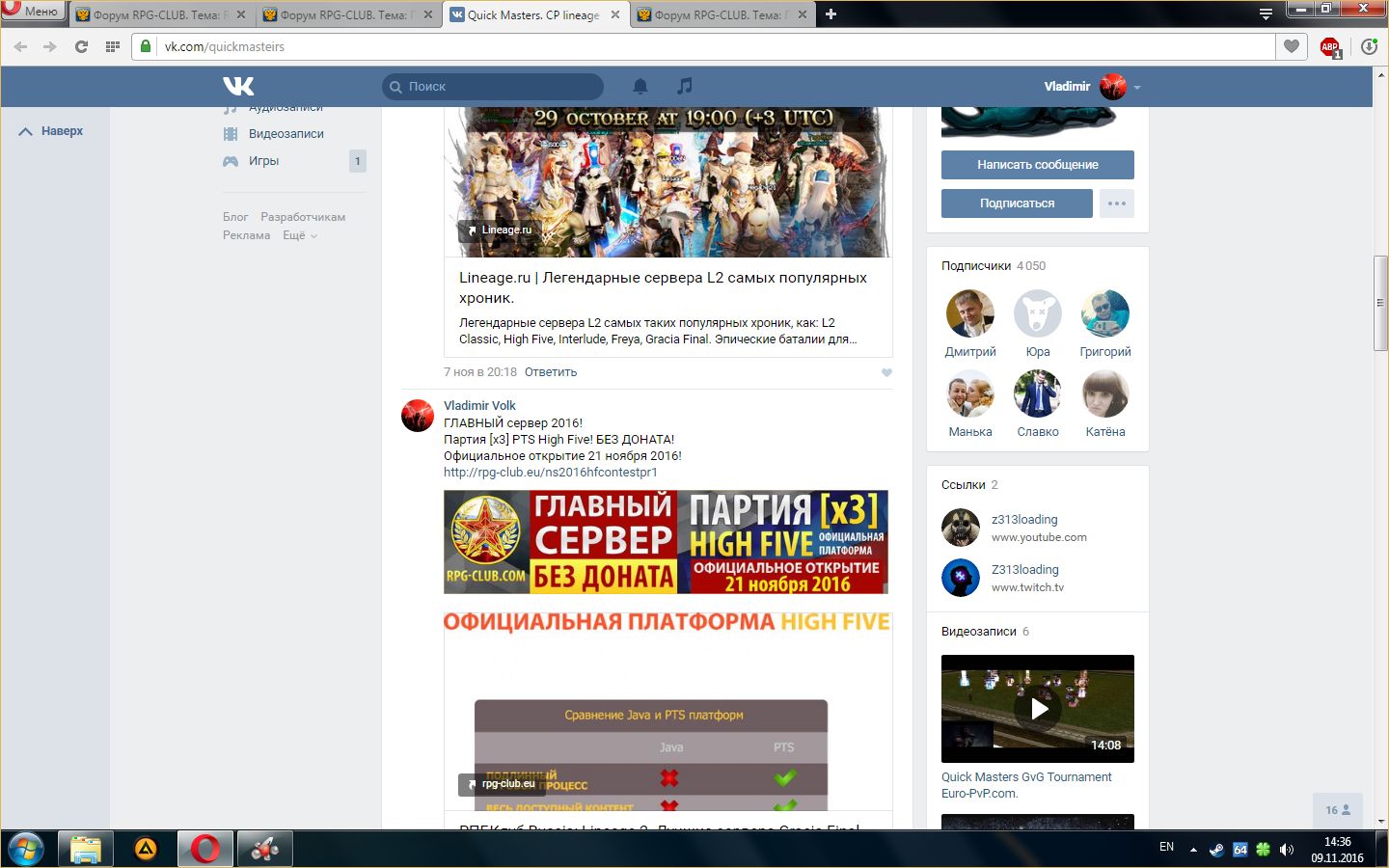Screen dimensions: 1389x868
Task: Open the rpg-club.eu contest link
Action: pos(550,473)
